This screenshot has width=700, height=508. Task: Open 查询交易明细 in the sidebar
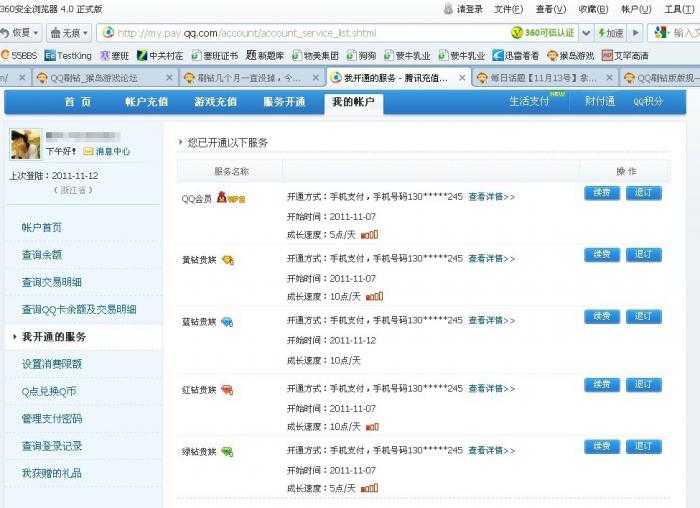click(52, 282)
